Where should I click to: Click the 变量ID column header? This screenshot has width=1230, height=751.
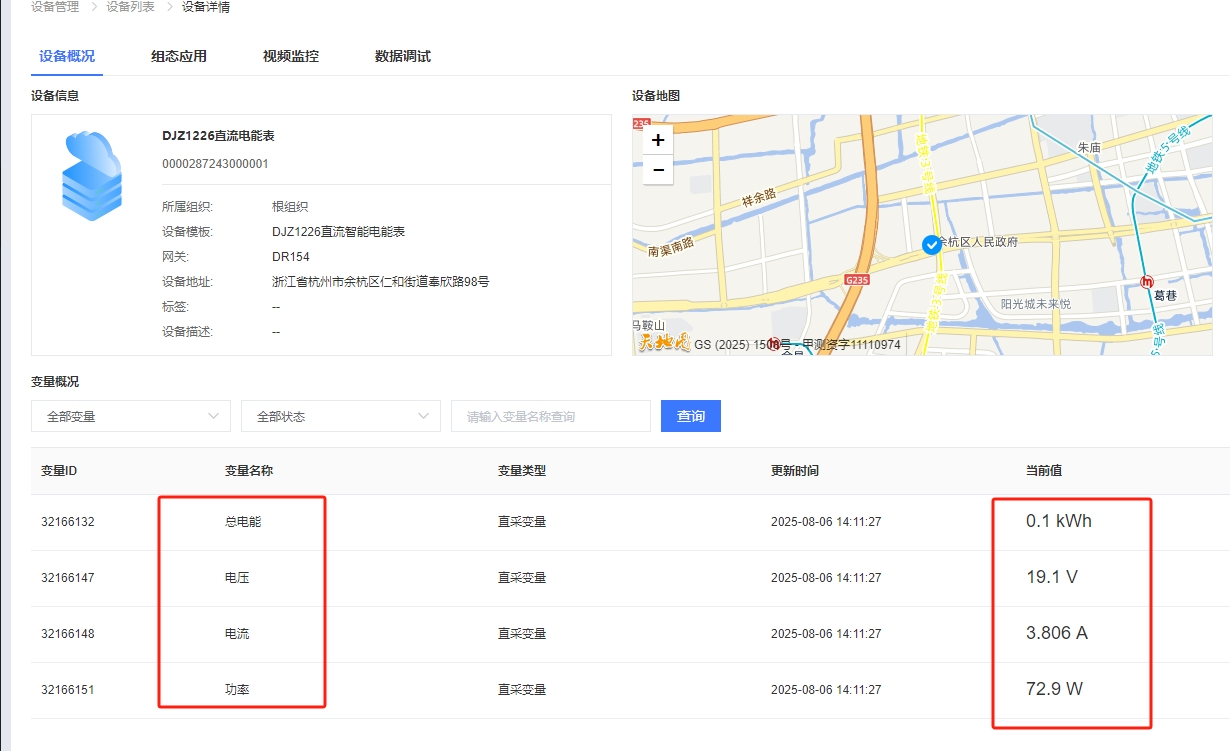[59, 470]
